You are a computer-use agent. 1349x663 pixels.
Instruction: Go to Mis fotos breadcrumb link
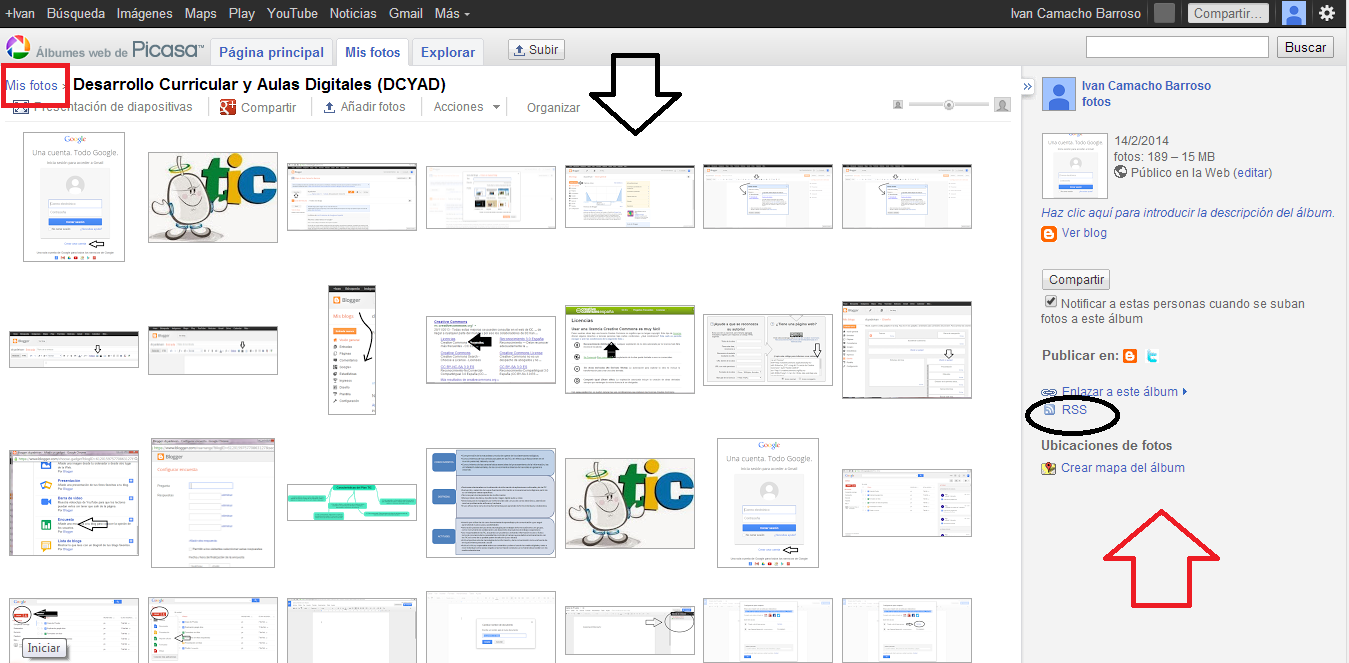click(x=32, y=86)
